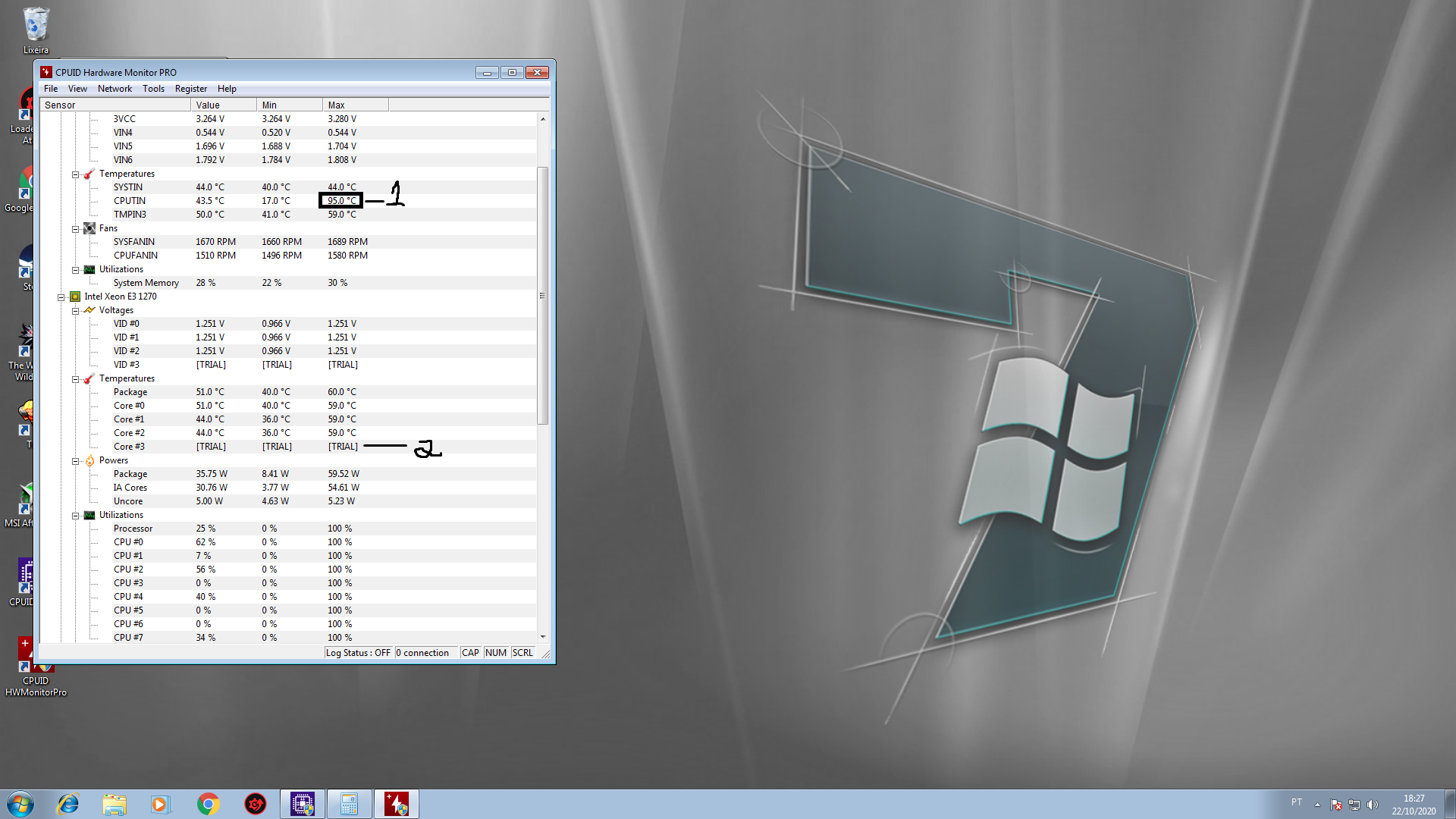Image resolution: width=1456 pixels, height=819 pixels.
Task: Open the View menu
Action: point(77,89)
